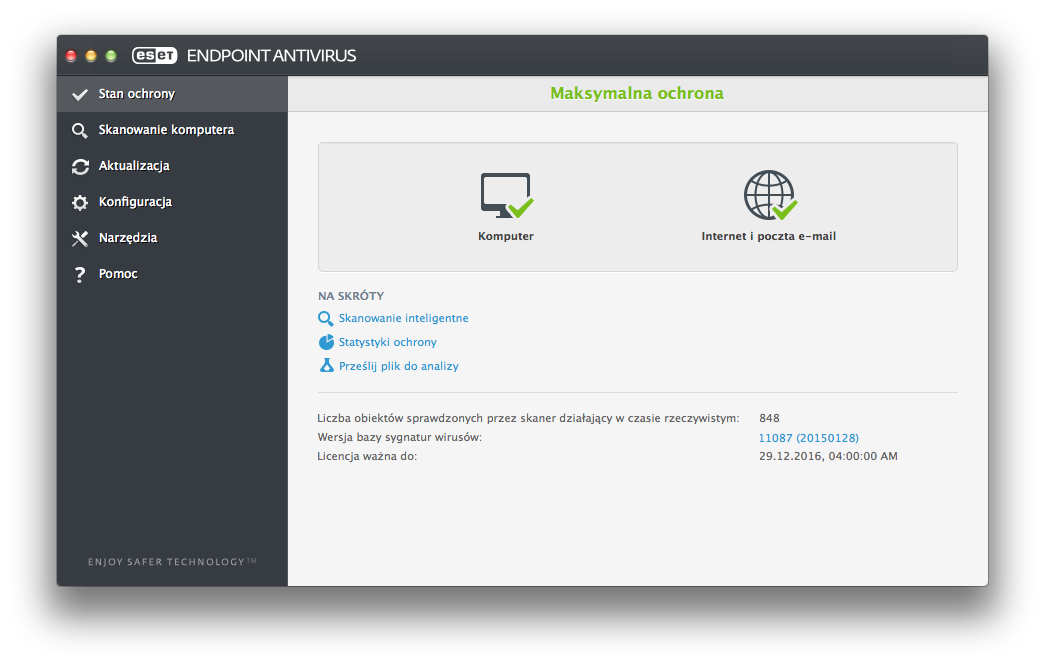
Task: Click the NA SKRÓTY heading
Action: (351, 296)
